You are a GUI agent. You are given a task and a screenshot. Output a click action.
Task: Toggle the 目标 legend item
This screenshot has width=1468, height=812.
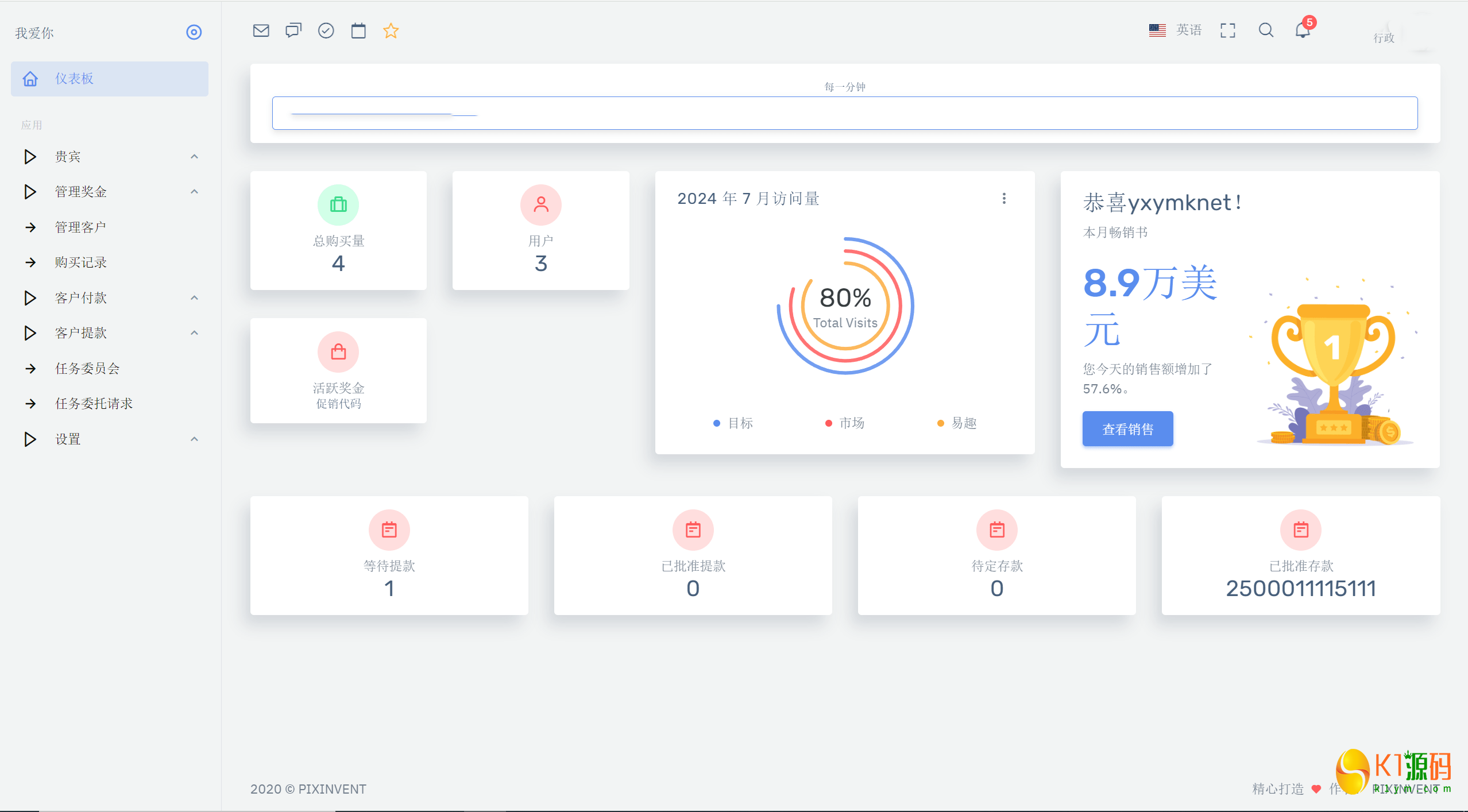(x=733, y=423)
